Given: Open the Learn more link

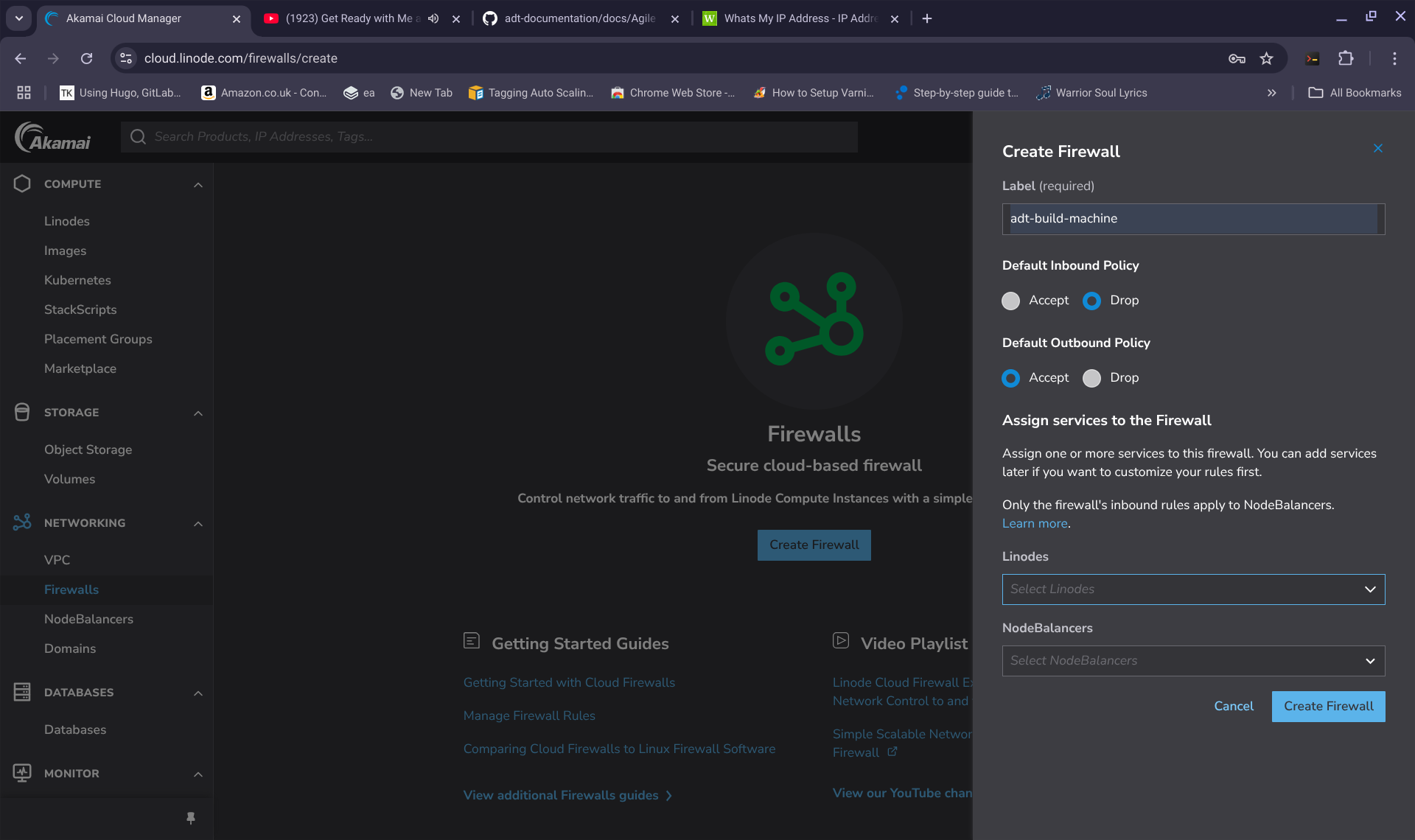Looking at the screenshot, I should [1034, 523].
